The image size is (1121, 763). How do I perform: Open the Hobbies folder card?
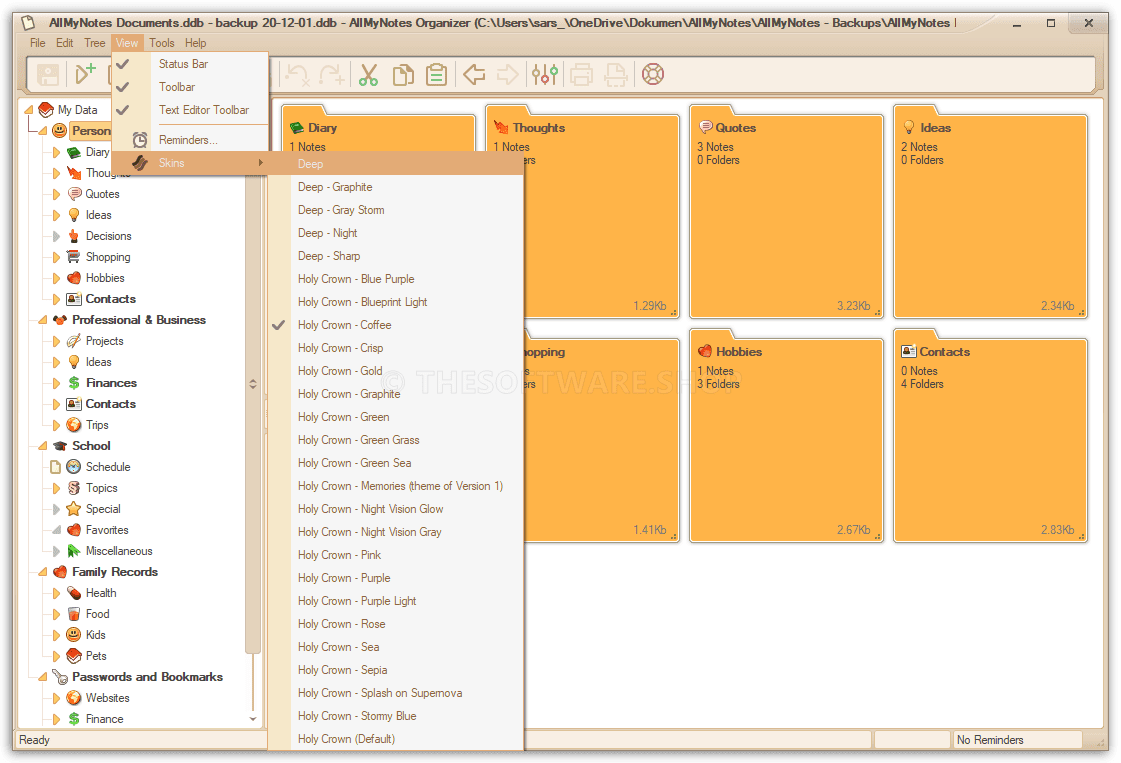click(x=786, y=435)
